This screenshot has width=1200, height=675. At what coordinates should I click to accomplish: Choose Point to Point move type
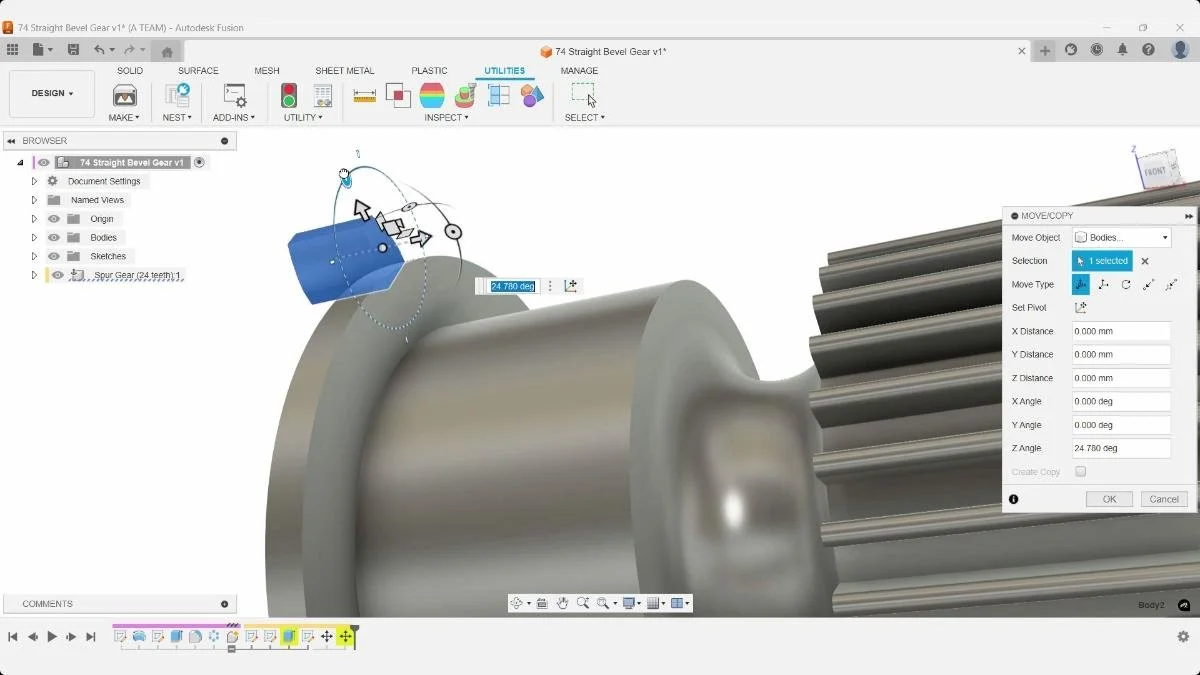point(1148,284)
